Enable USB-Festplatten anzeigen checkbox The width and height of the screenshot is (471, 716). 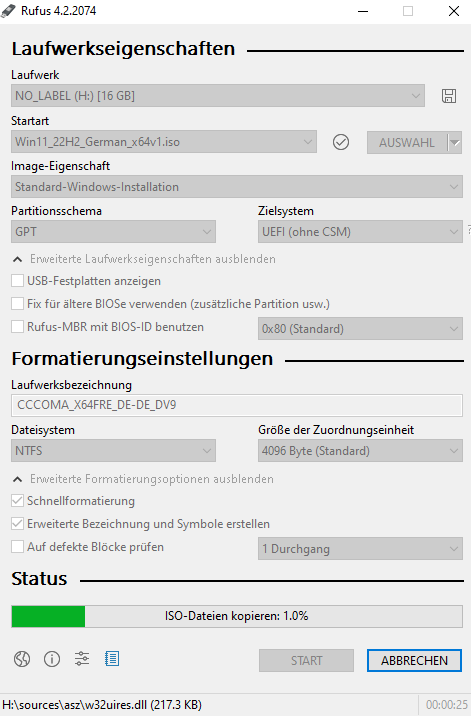(x=17, y=280)
